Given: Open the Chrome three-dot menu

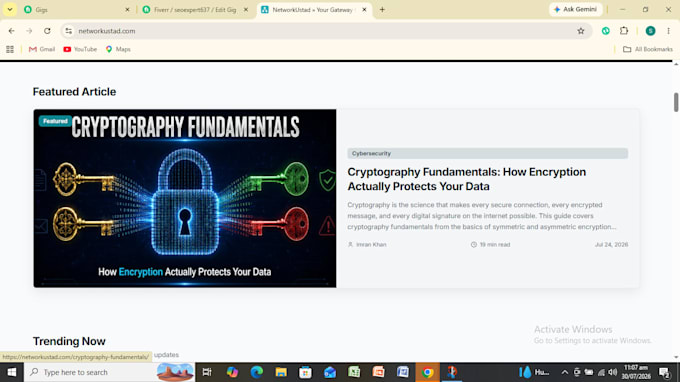Looking at the screenshot, I should coord(668,31).
